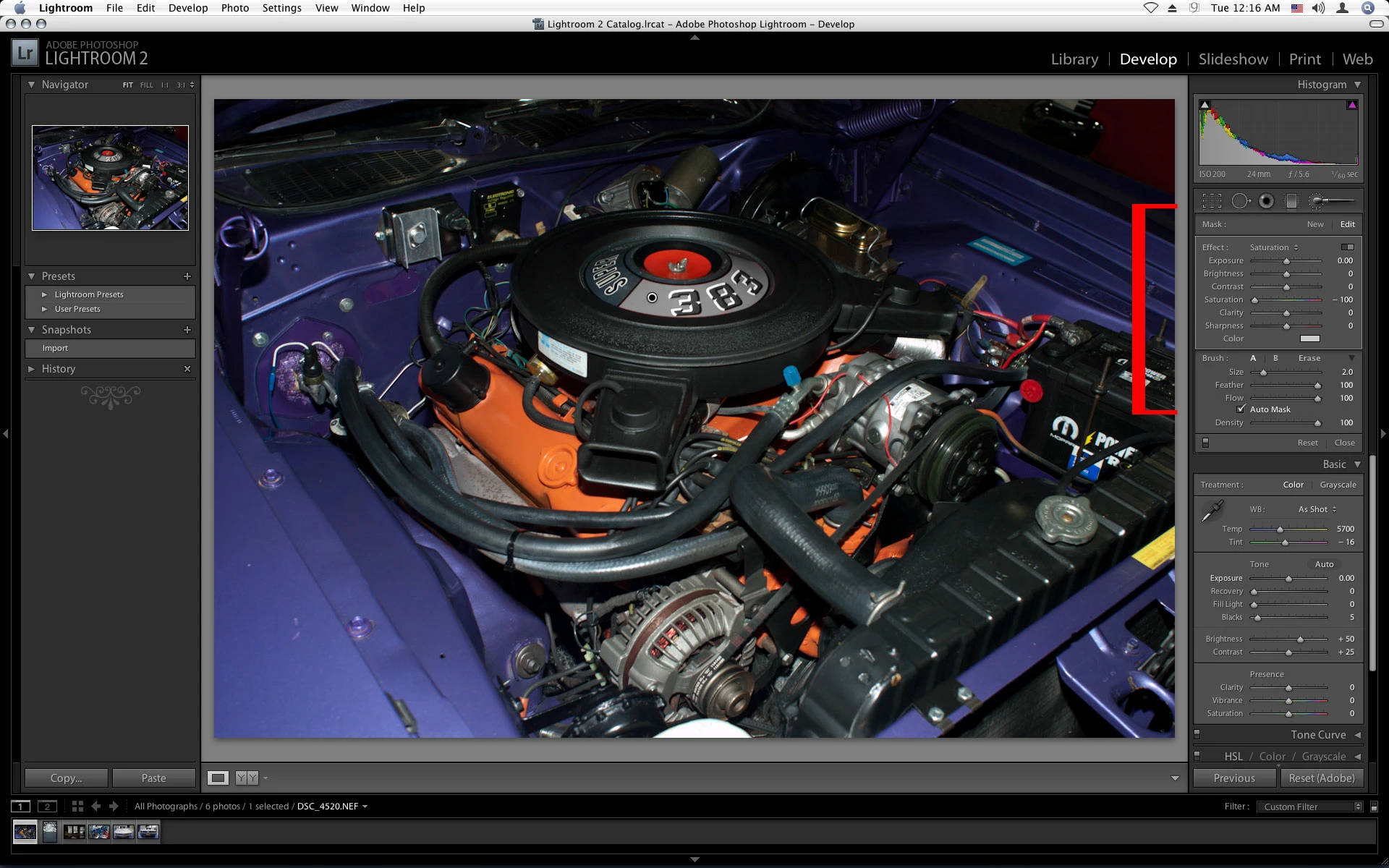Image resolution: width=1389 pixels, height=868 pixels.
Task: Toggle the Auto Mask checkbox
Action: tap(1241, 409)
